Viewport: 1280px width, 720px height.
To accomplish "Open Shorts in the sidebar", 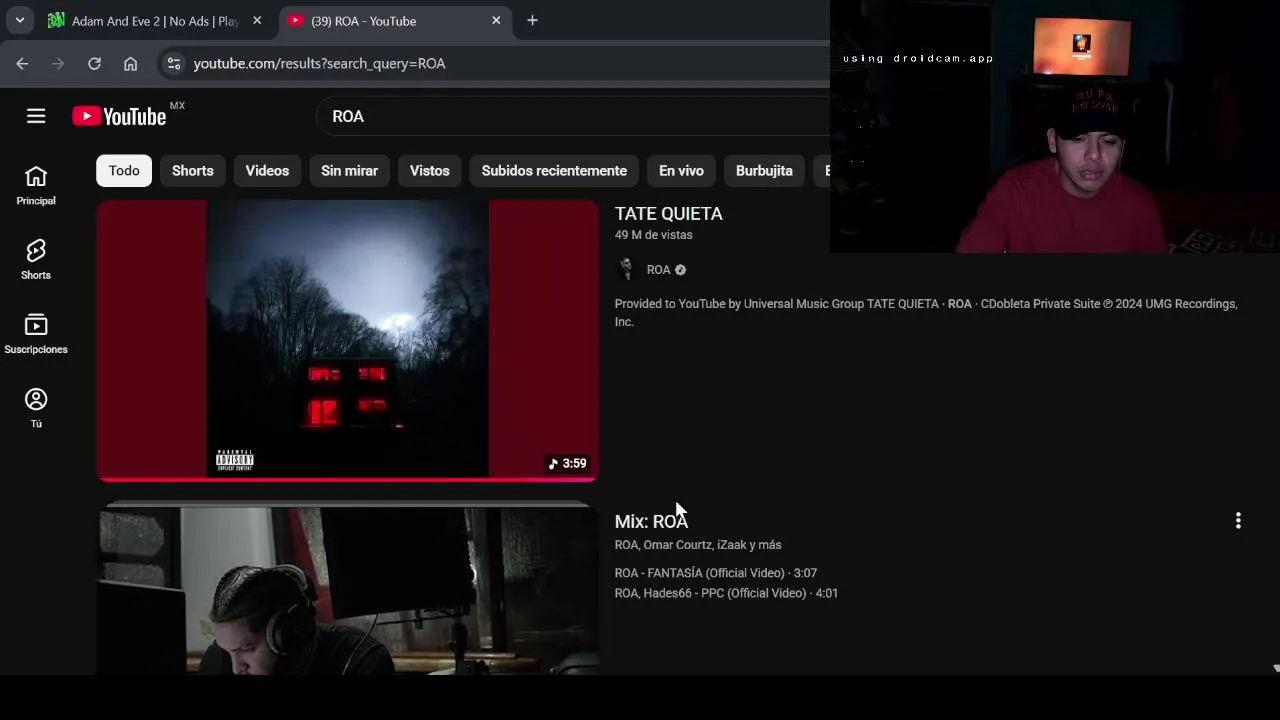I will [x=36, y=260].
